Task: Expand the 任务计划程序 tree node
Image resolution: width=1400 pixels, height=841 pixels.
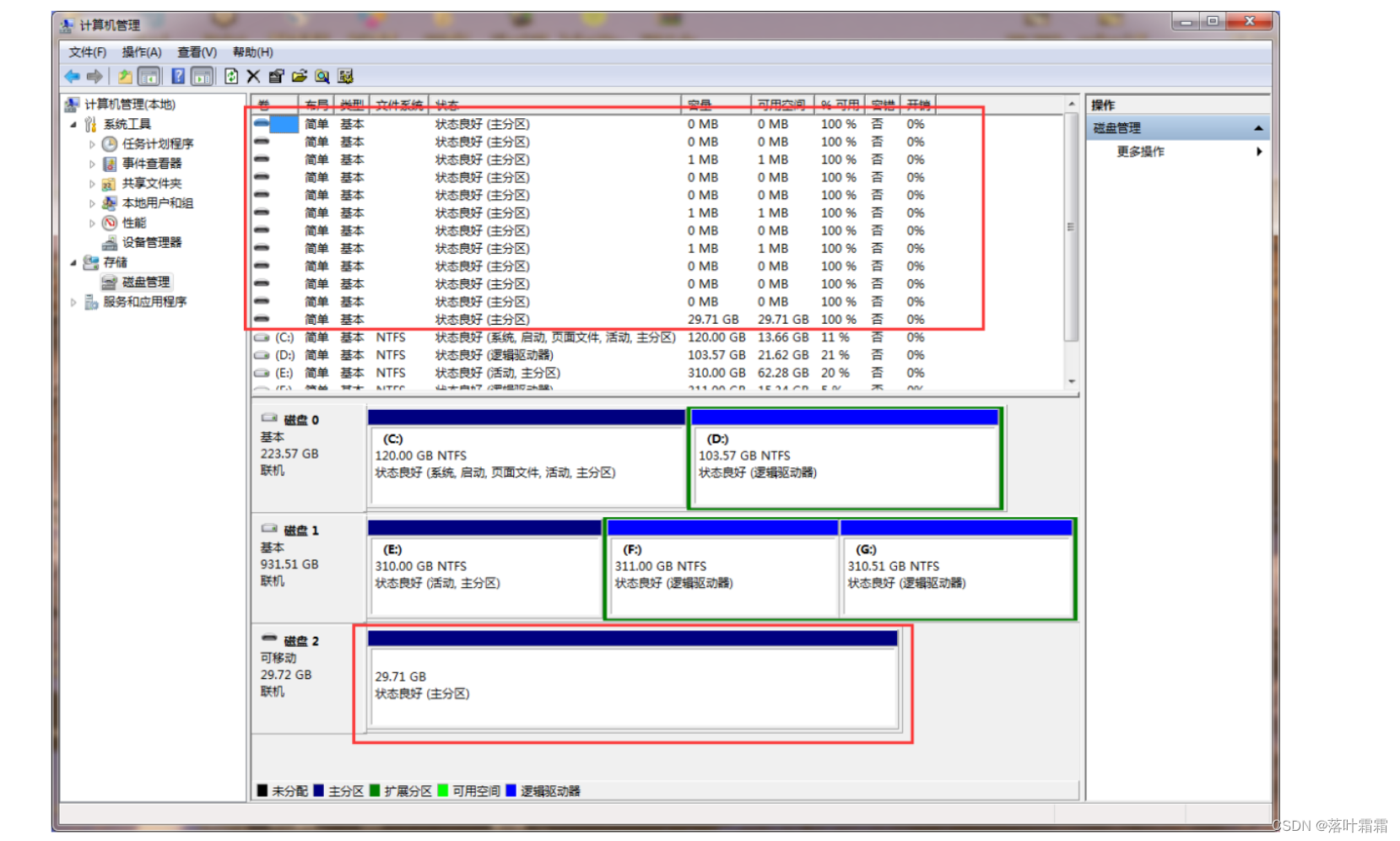Action: pos(92,144)
